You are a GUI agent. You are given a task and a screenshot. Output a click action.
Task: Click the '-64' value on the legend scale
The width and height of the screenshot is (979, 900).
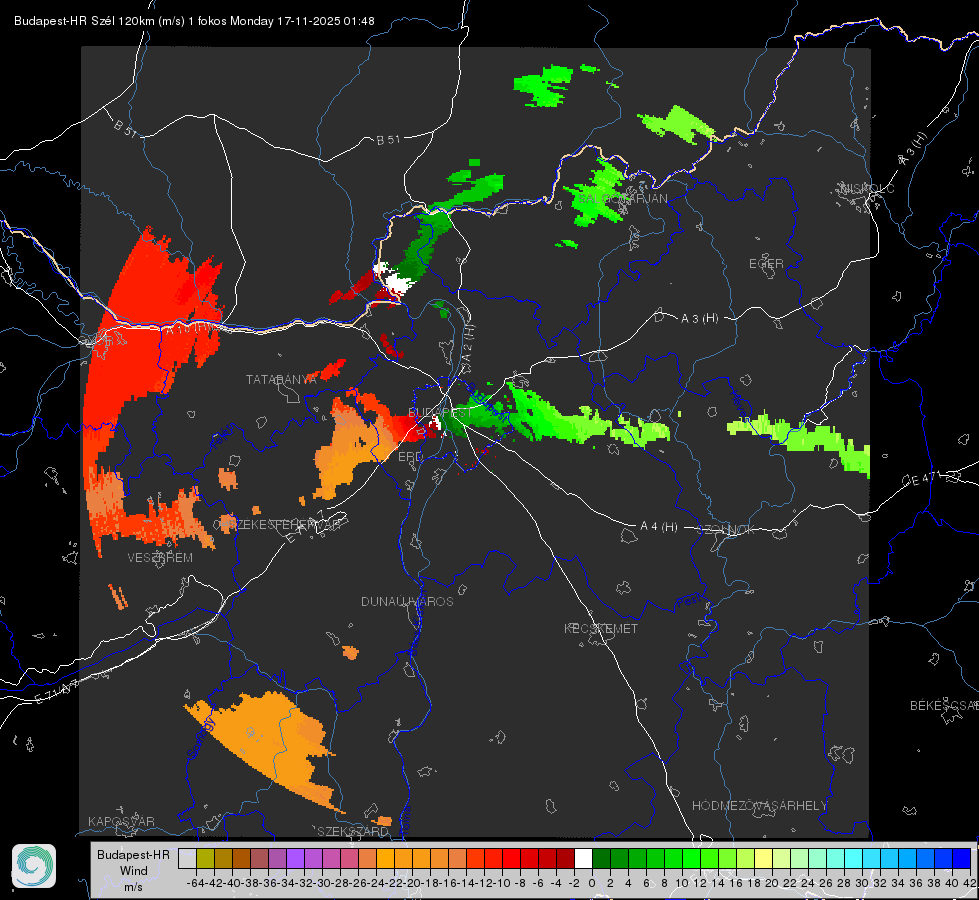pos(195,883)
